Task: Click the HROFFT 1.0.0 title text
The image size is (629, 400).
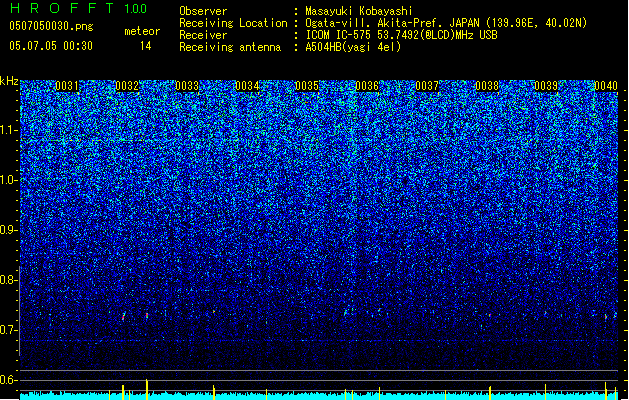Action: (79, 8)
